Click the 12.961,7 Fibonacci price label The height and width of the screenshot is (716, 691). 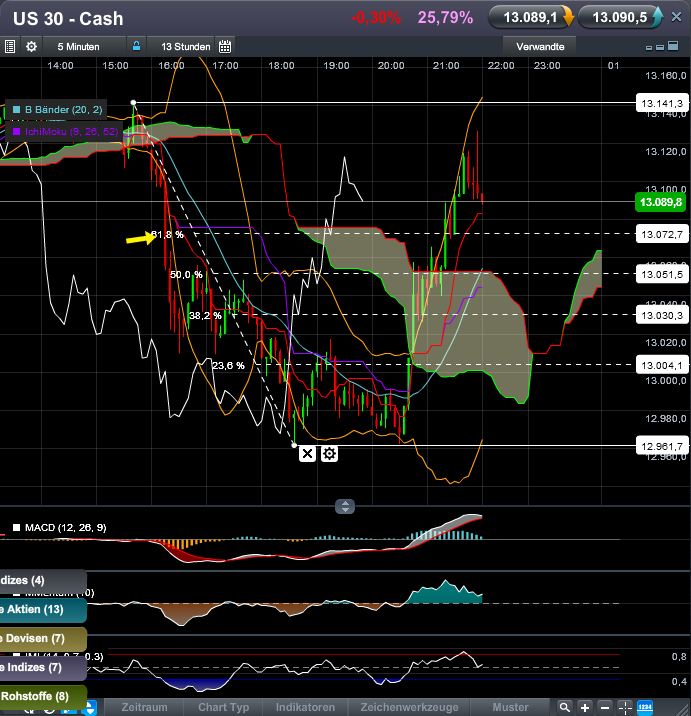662,446
